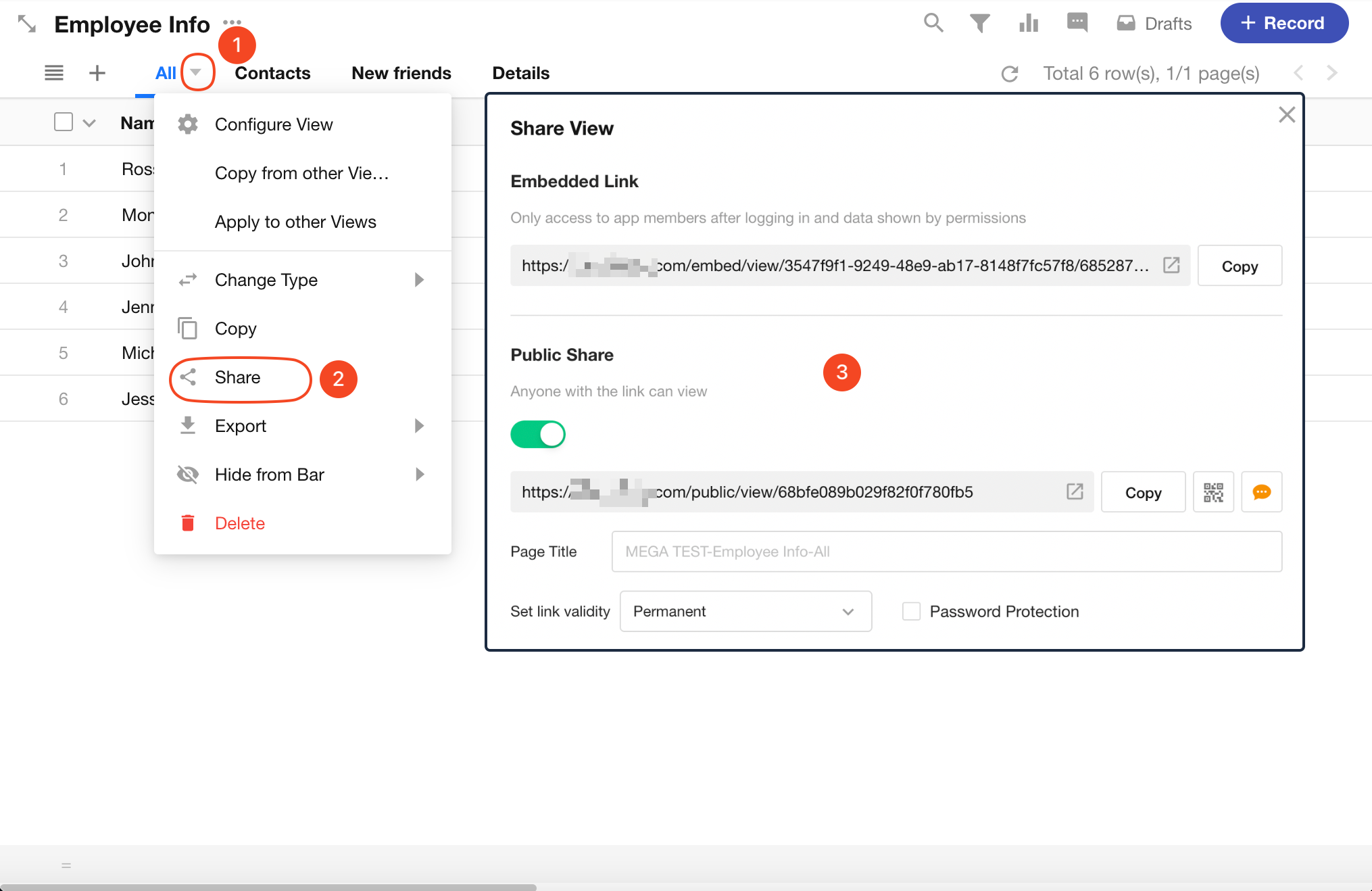Click the filter funnel icon
Image resolution: width=1372 pixels, height=891 pixels.
tap(980, 23)
